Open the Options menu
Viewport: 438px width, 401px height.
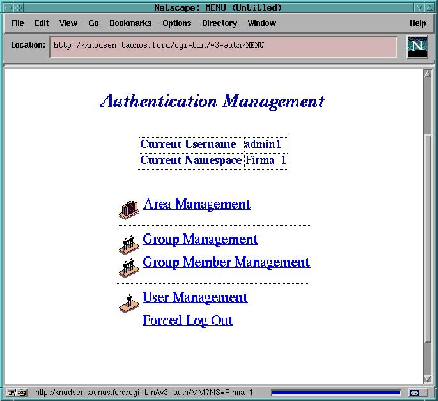(177, 23)
